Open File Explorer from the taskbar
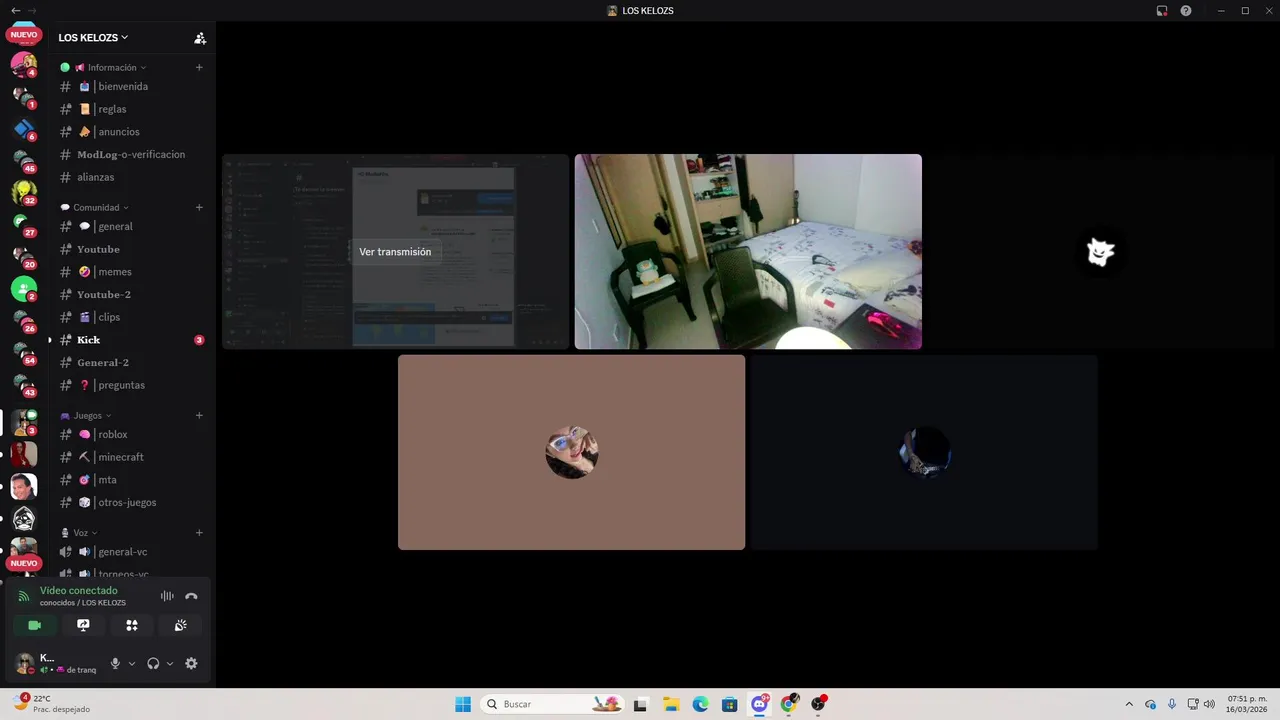The image size is (1280, 720). tap(671, 704)
